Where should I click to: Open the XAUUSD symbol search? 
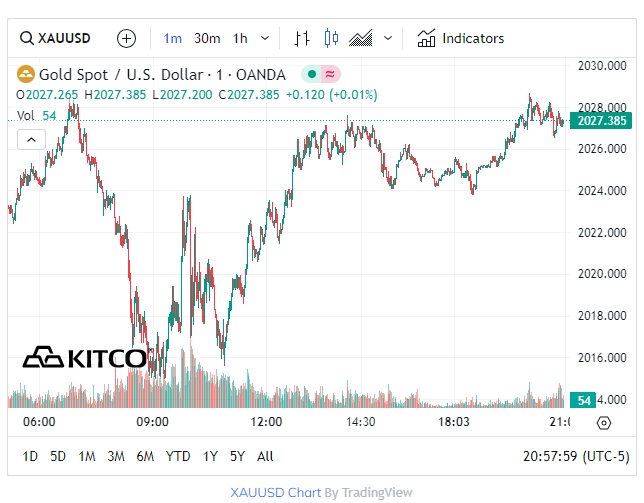pyautogui.click(x=55, y=38)
